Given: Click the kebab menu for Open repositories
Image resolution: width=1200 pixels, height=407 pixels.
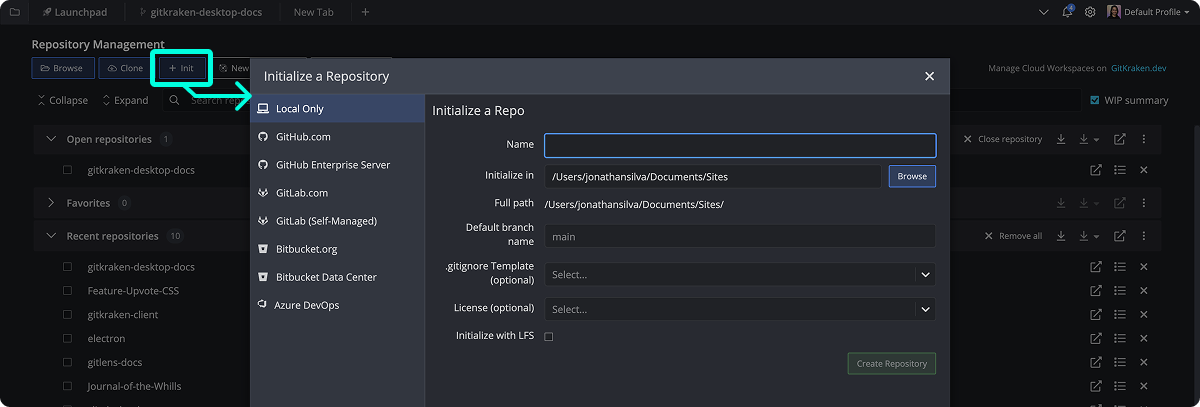Looking at the screenshot, I should [x=1144, y=139].
